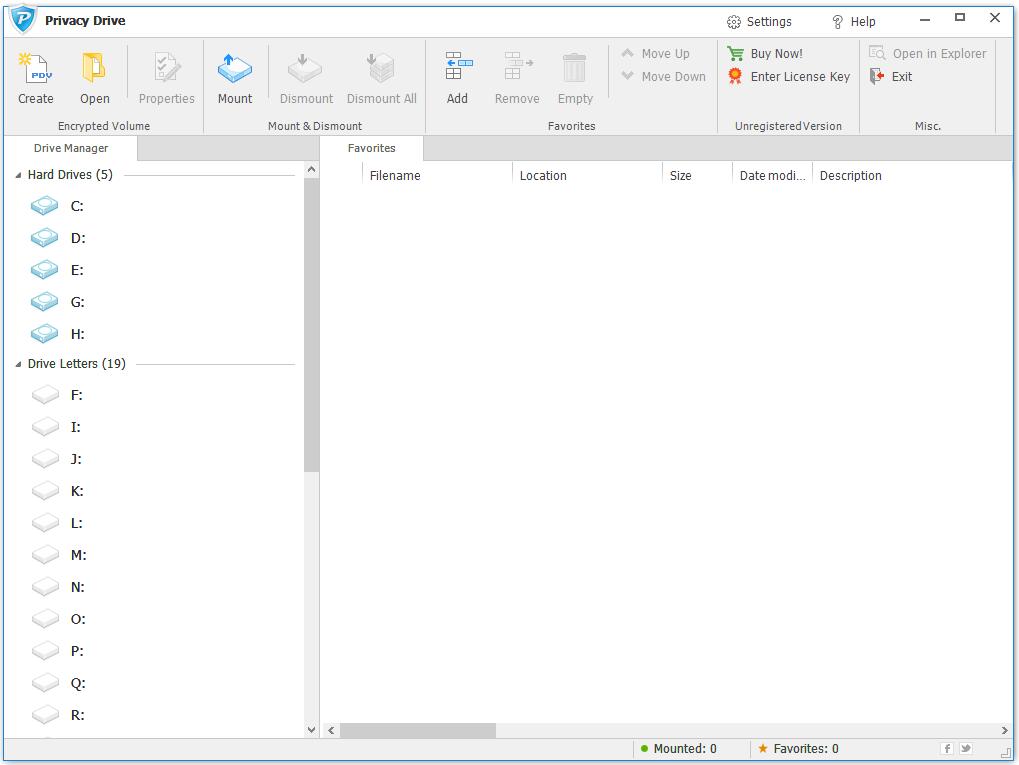Click the Properties toolbar icon

click(166, 68)
